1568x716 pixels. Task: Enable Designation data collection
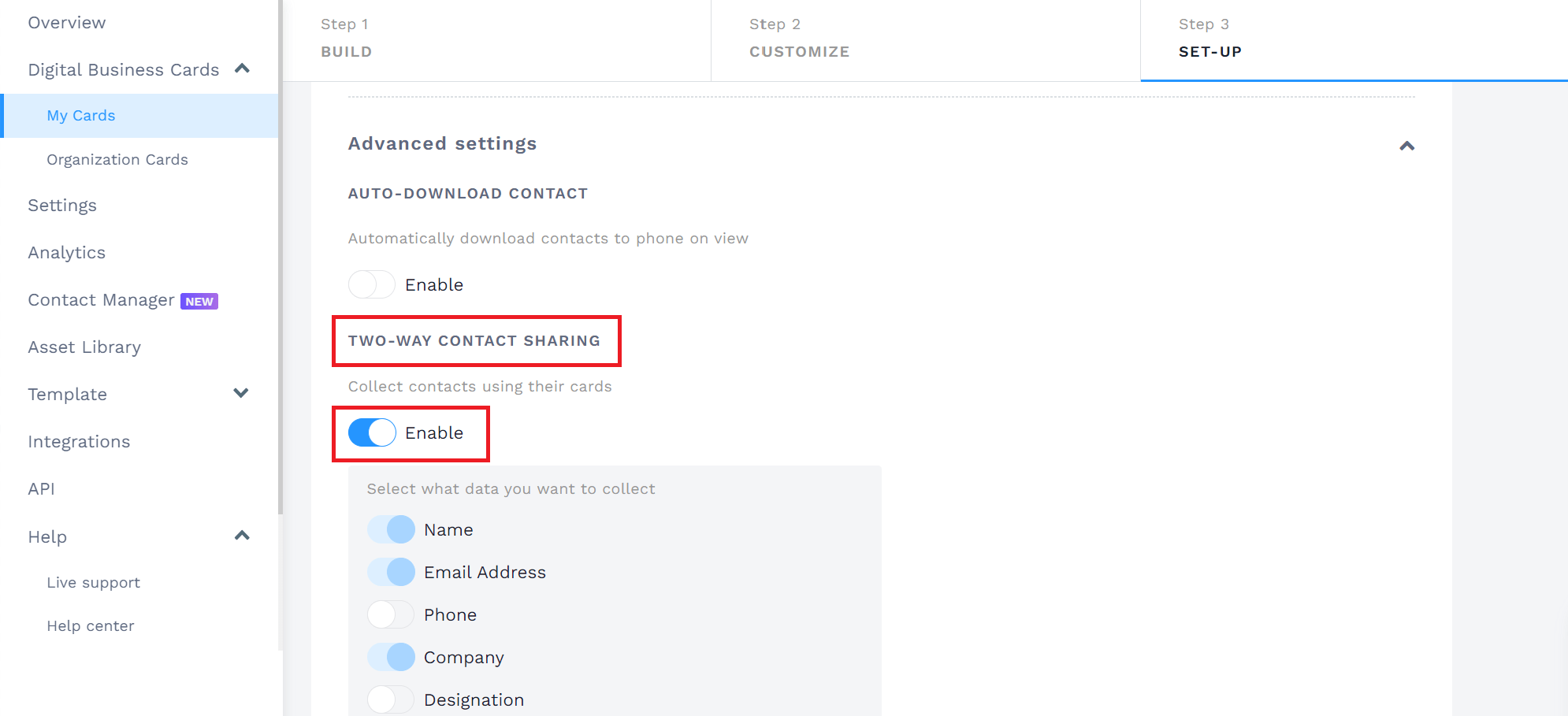point(391,699)
